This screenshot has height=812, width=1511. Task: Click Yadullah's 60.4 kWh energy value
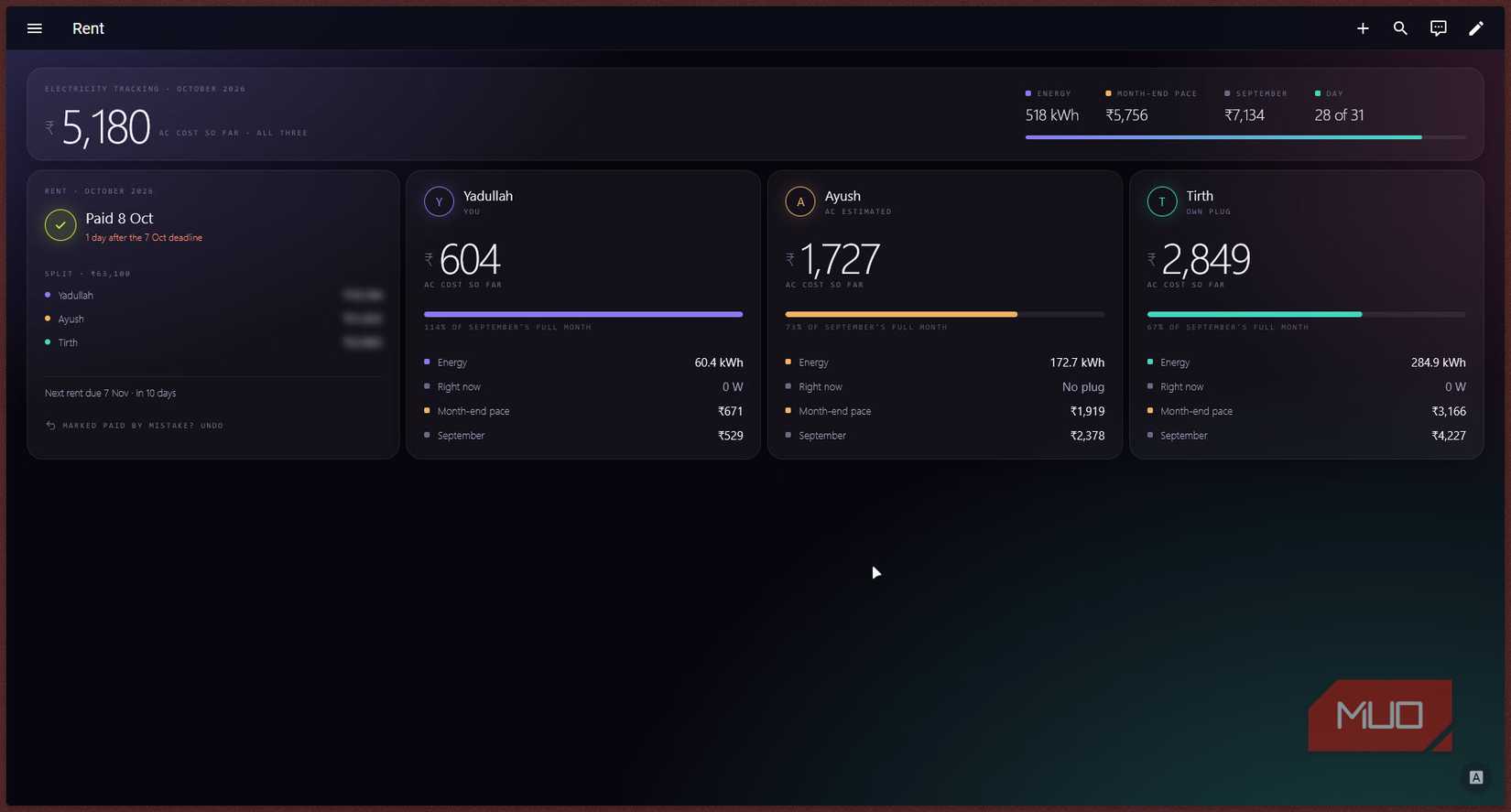(x=719, y=363)
